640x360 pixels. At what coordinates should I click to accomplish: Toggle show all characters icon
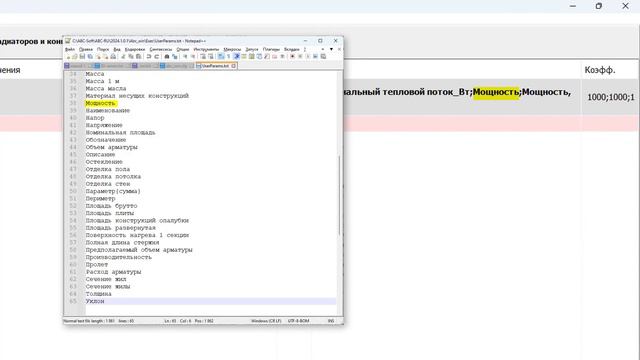(228, 56)
